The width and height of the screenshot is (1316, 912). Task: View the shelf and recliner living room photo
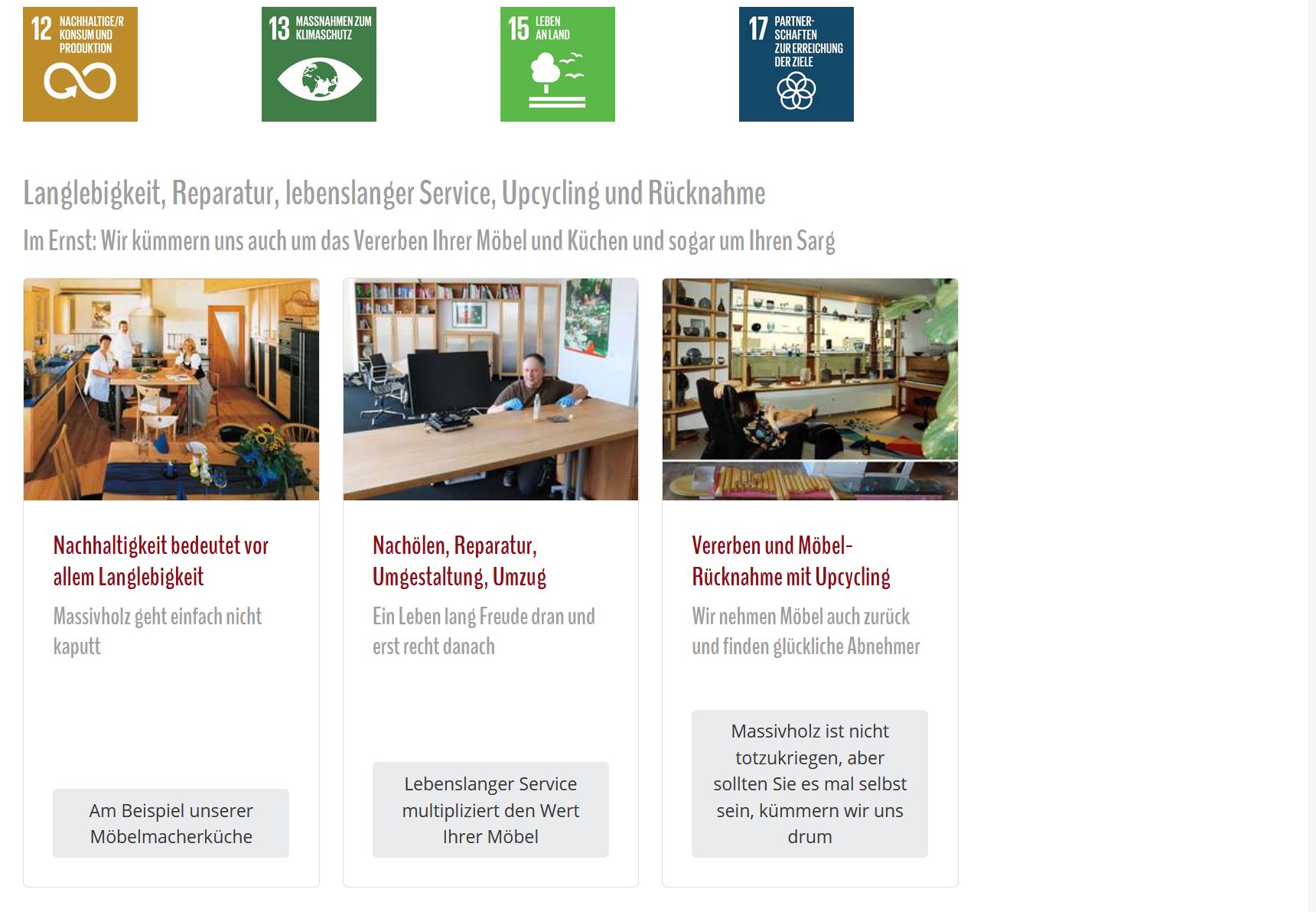pyautogui.click(x=810, y=369)
